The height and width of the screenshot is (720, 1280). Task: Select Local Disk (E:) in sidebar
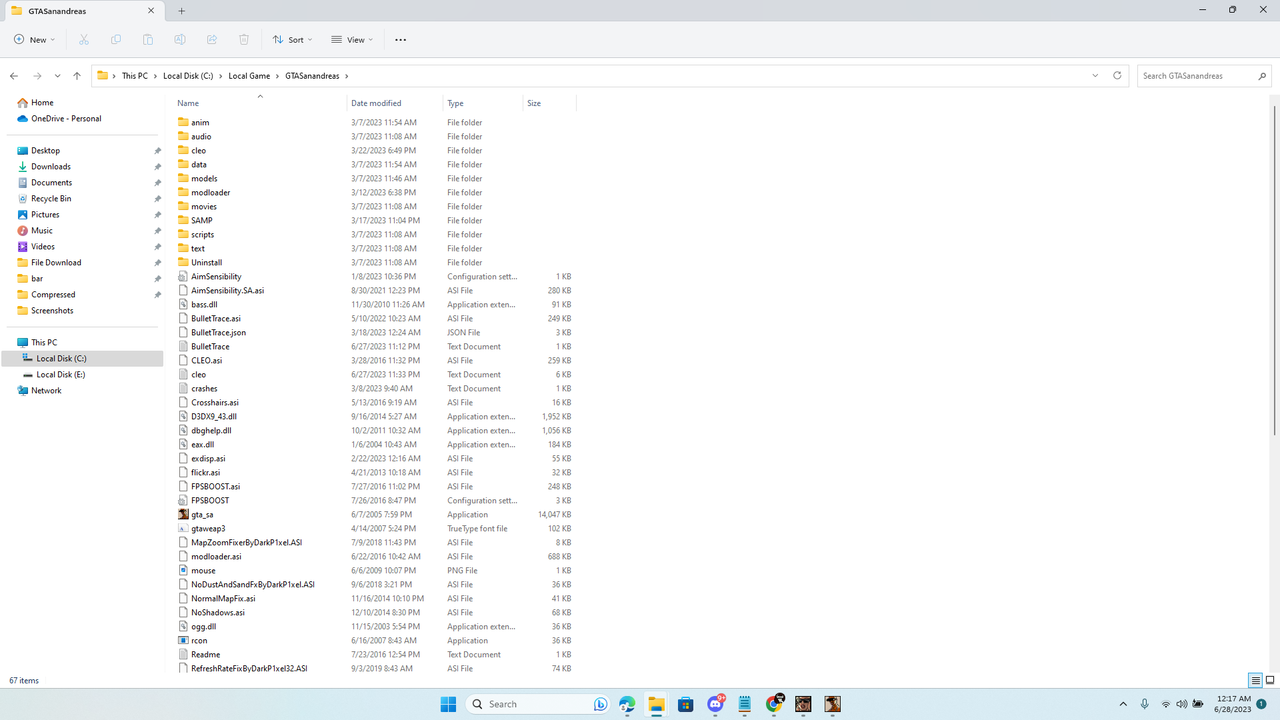(61, 374)
